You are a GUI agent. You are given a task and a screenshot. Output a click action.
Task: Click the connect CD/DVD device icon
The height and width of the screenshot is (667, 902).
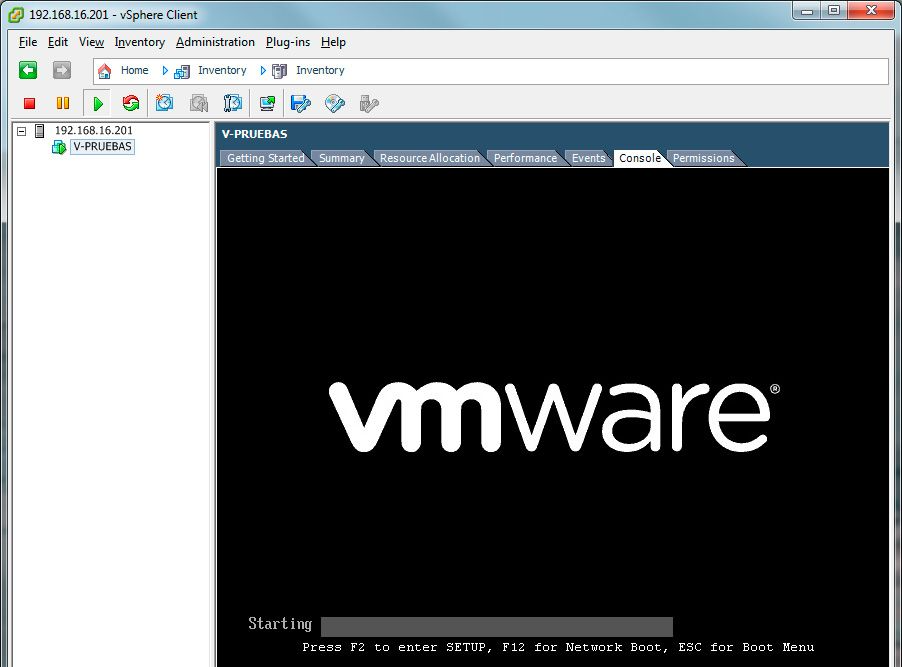tap(335, 104)
